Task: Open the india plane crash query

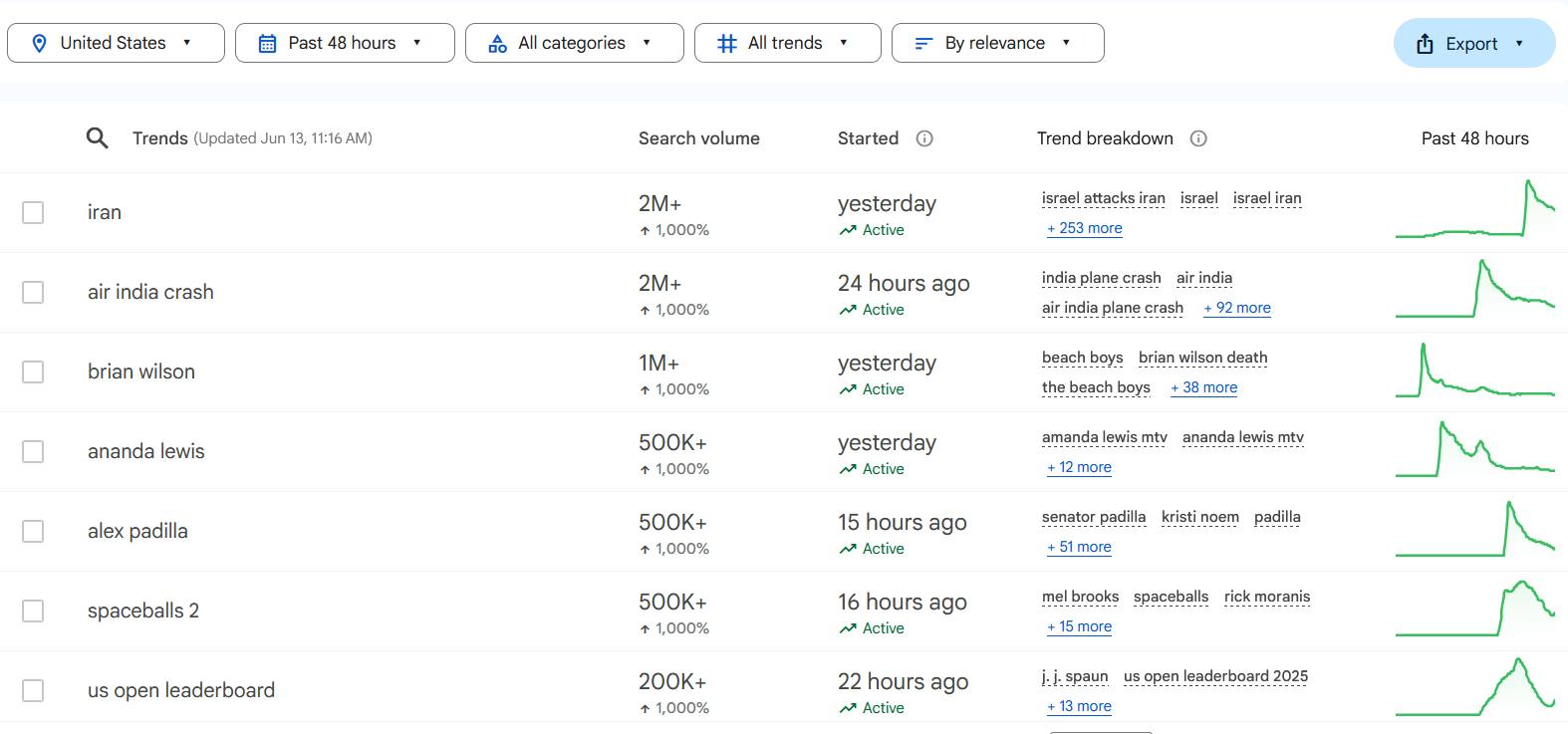Action: click(1102, 278)
